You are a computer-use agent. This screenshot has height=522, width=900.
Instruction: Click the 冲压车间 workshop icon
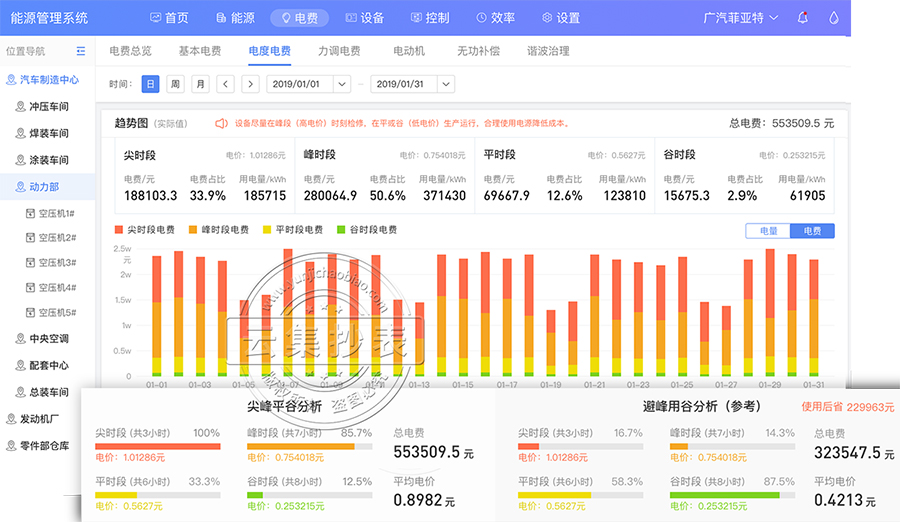[x=21, y=107]
